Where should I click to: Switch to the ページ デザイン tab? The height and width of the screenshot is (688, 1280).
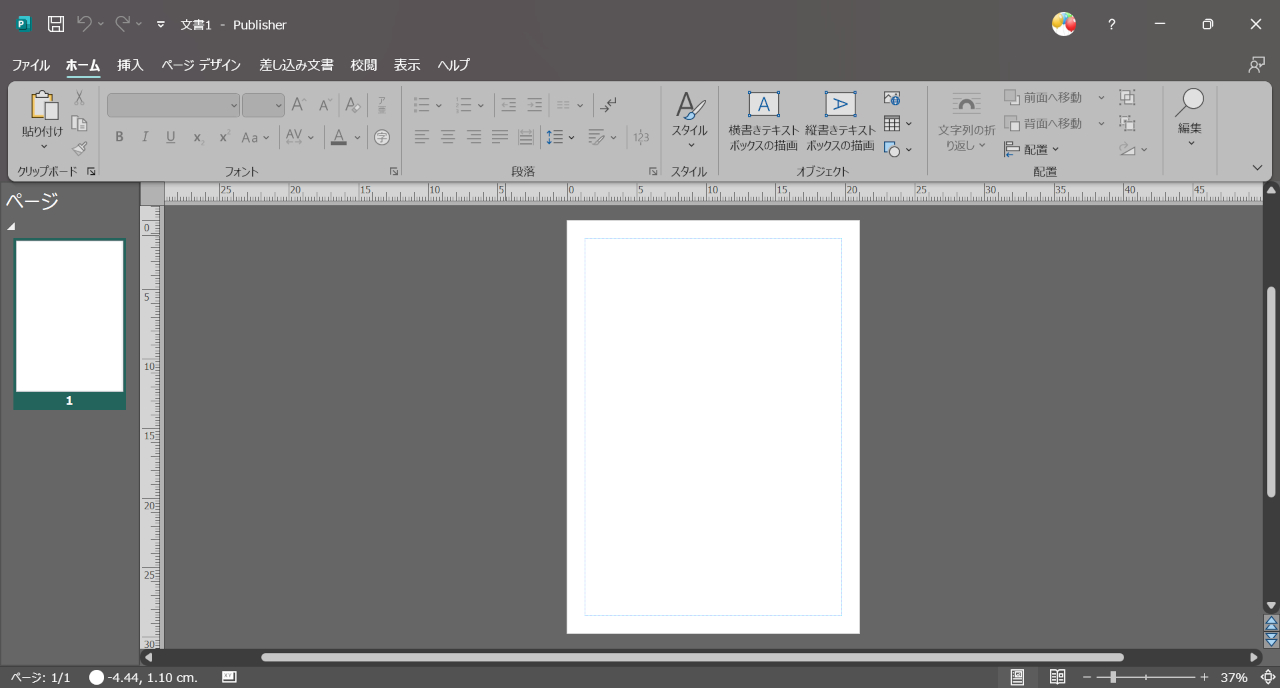(201, 65)
